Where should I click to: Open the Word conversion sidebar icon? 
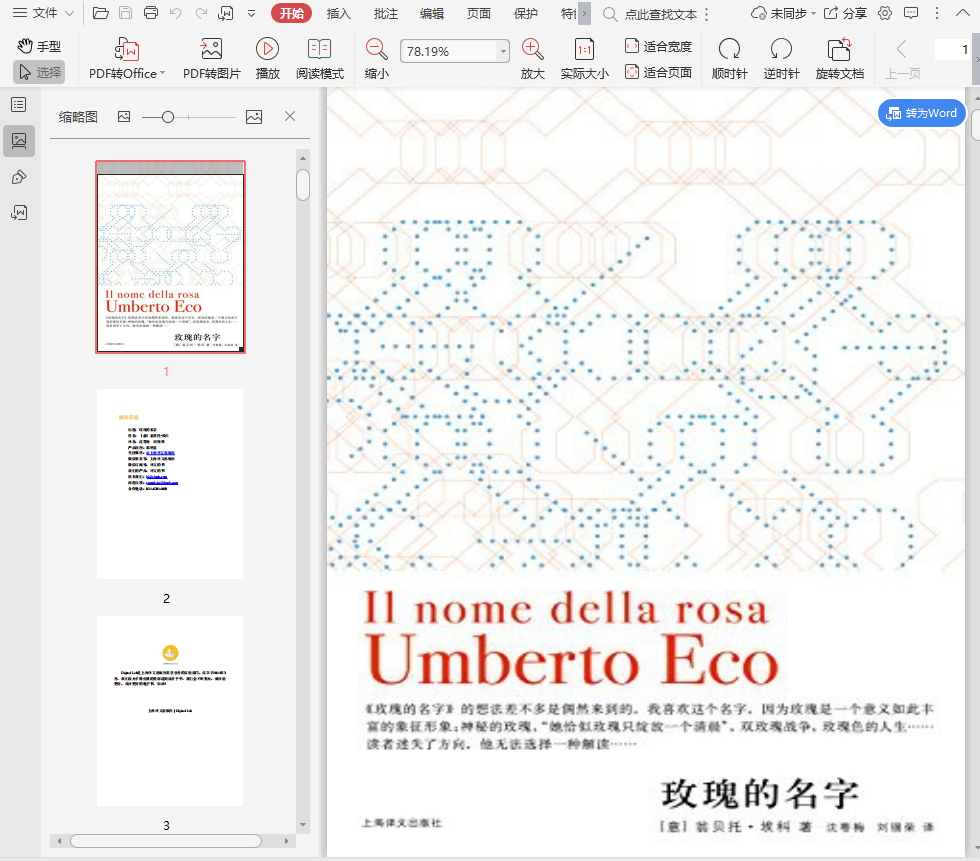tap(19, 213)
